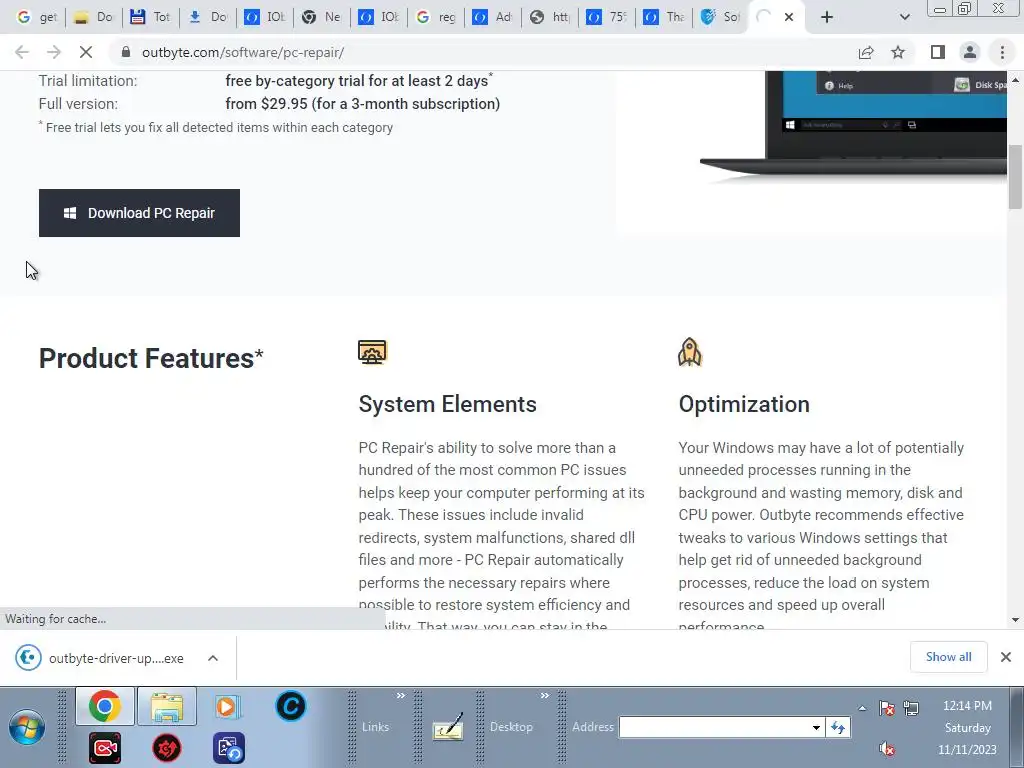Click the forward navigation arrow
The width and height of the screenshot is (1024, 768).
pos(54,52)
